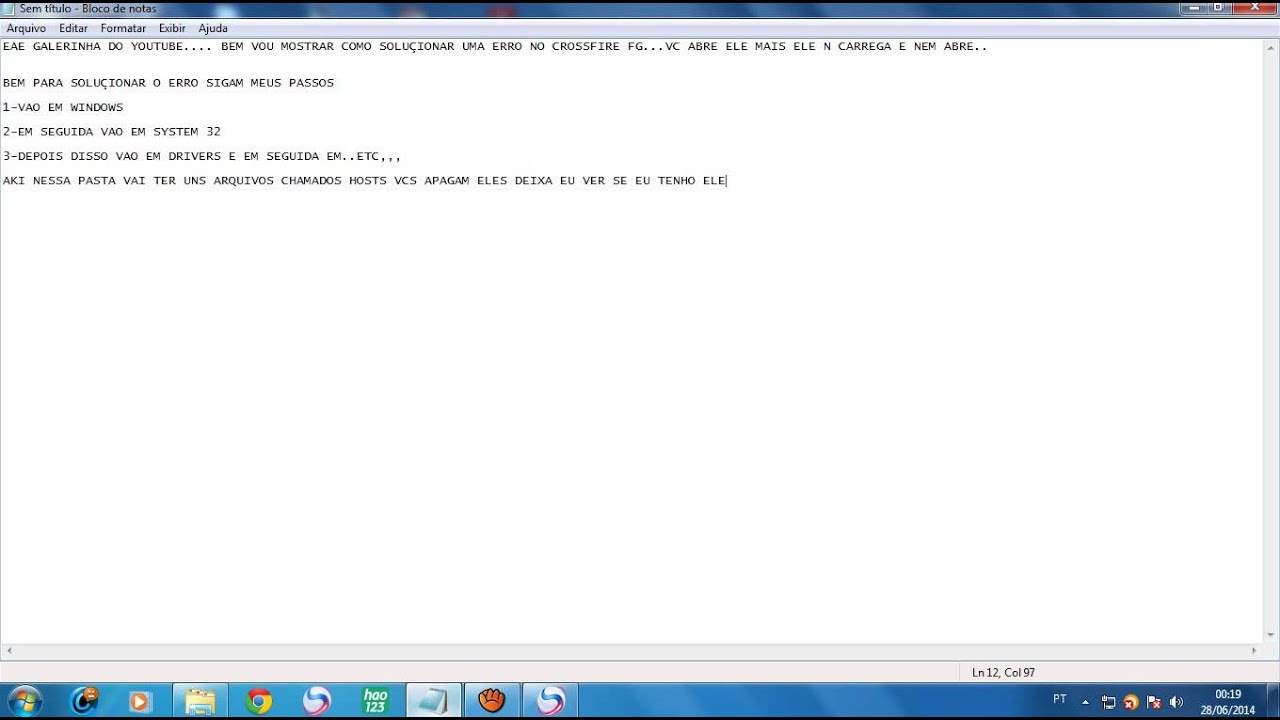
Task: Click status bar text 'Ln 12, Col 97'
Action: click(x=1003, y=673)
